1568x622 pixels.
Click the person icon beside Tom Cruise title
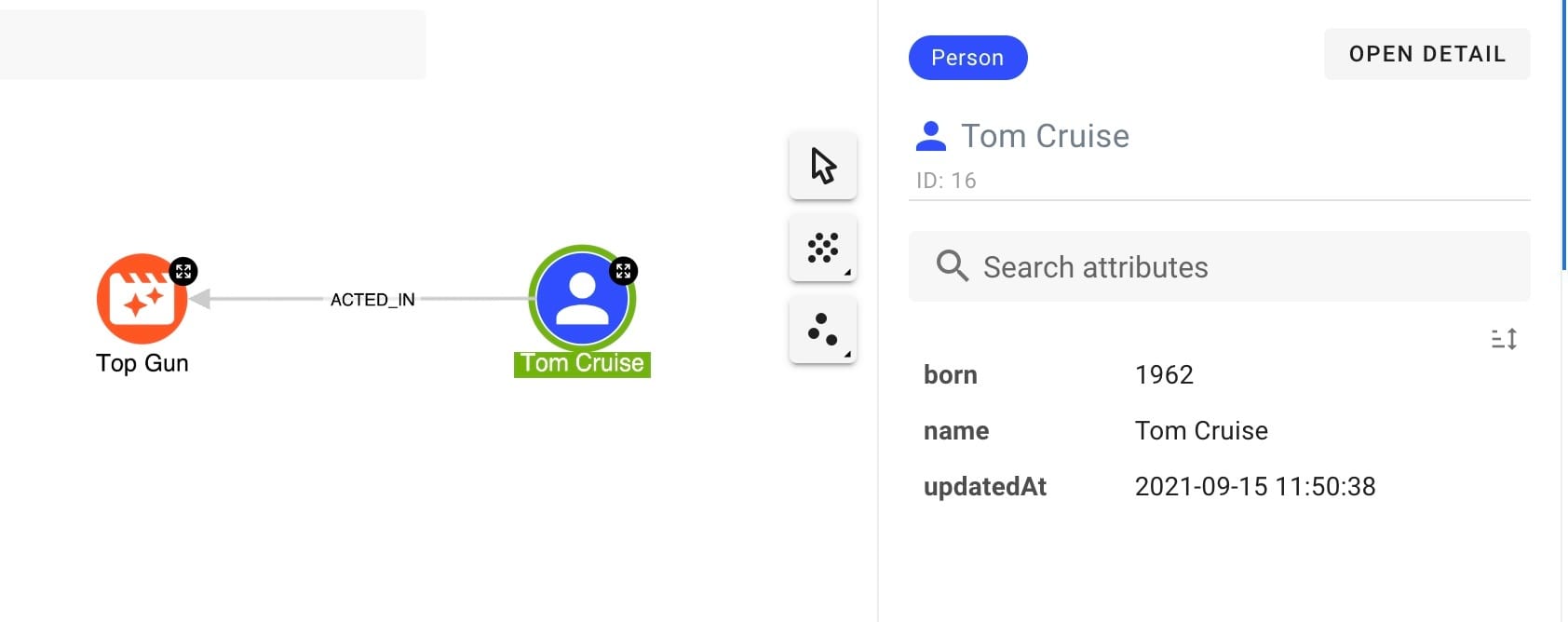(x=931, y=136)
